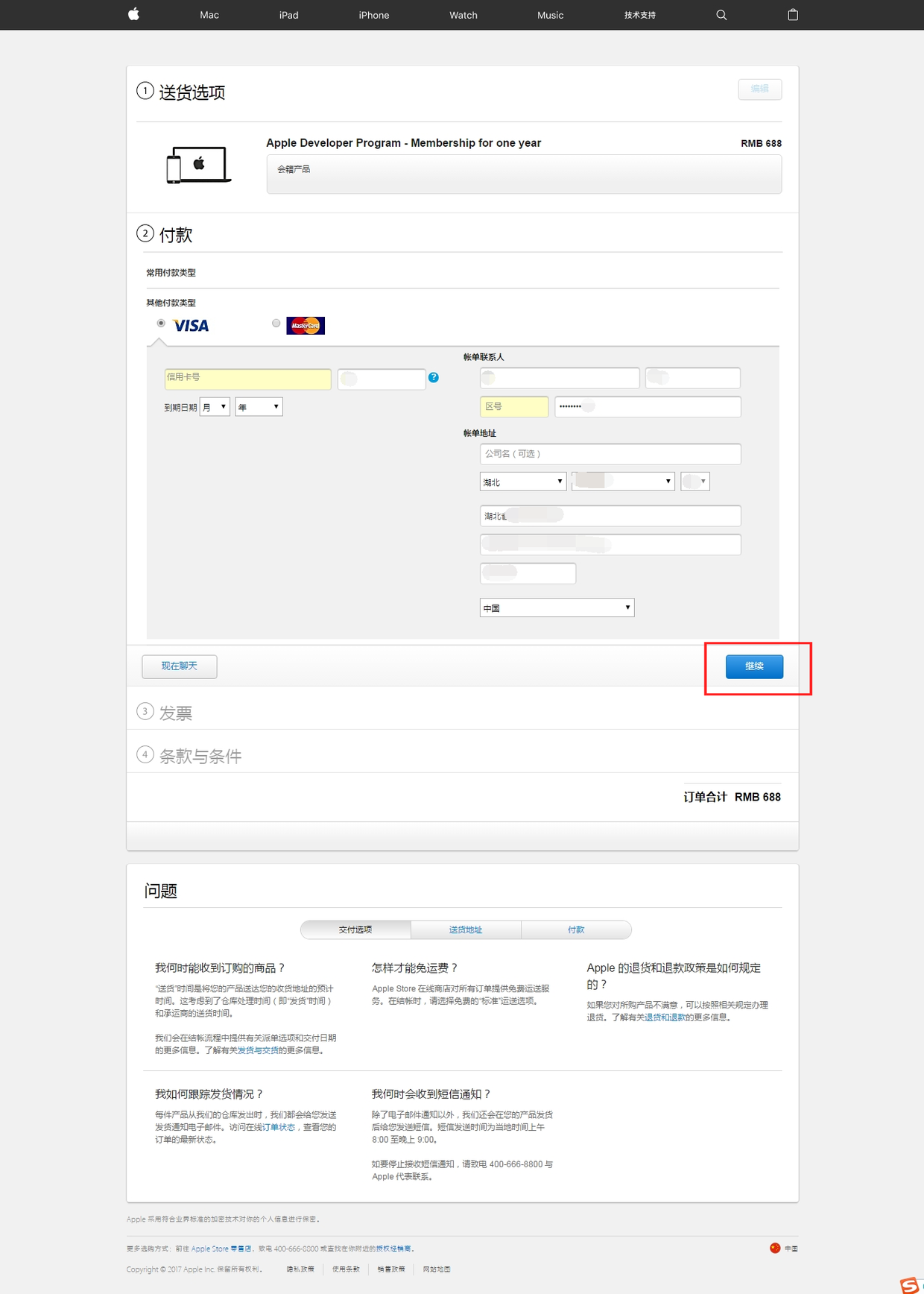Switch to the 交付选项 tab

pos(355,930)
